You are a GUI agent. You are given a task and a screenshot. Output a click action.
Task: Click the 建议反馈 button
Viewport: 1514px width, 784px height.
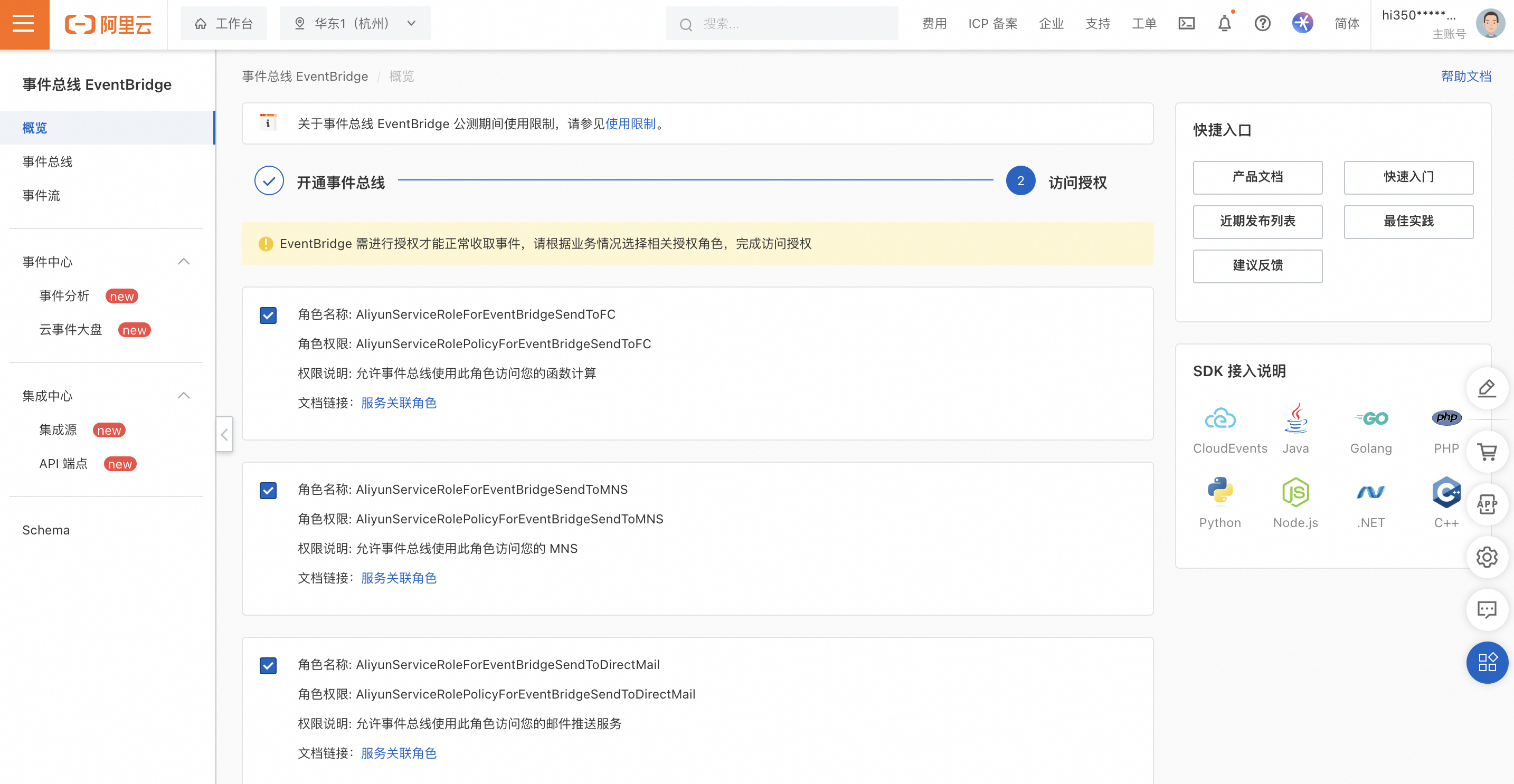pos(1257,265)
